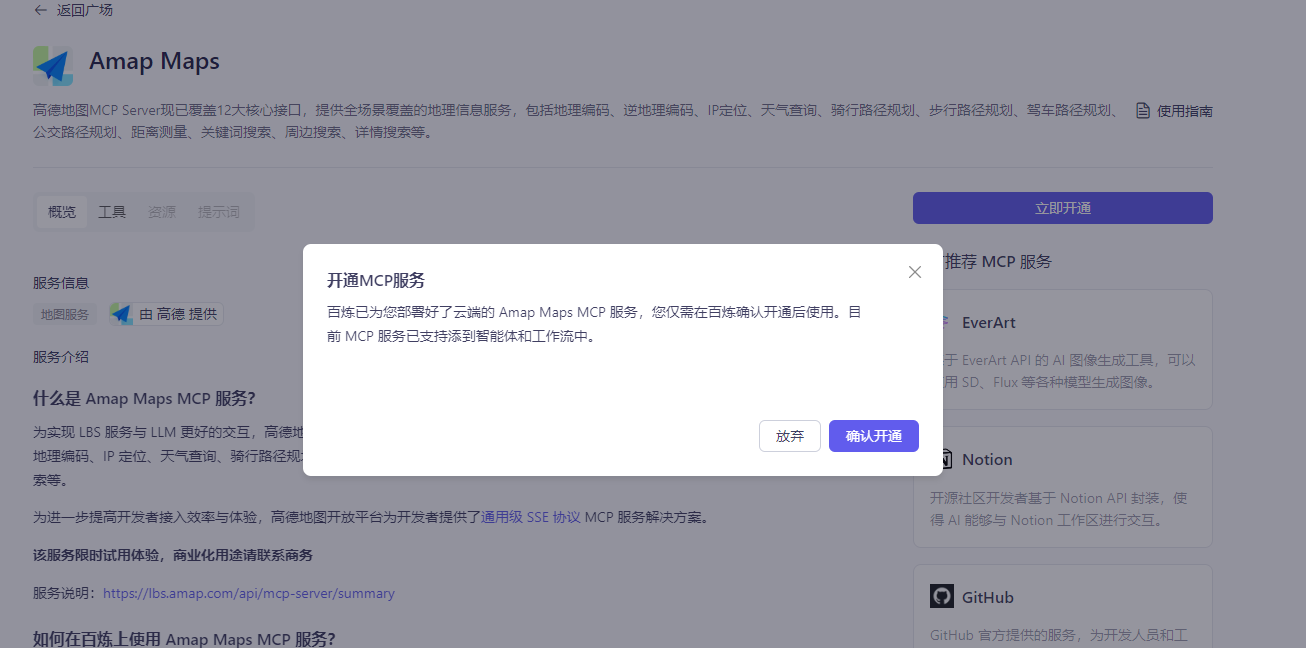This screenshot has width=1306, height=648.
Task: Switch to the 工具 tab
Action: 112,212
